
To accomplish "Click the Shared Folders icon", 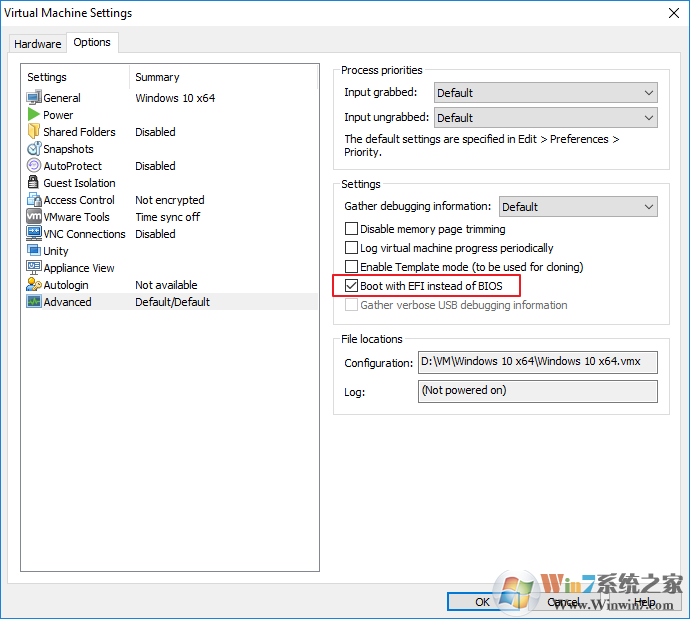I will point(34,132).
